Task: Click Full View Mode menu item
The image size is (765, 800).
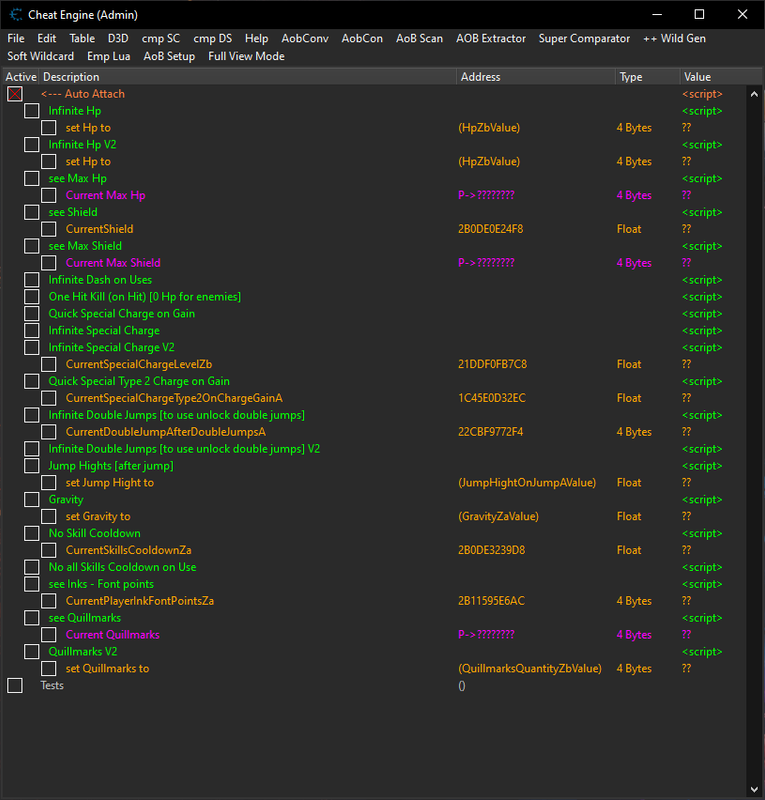Action: coord(246,57)
